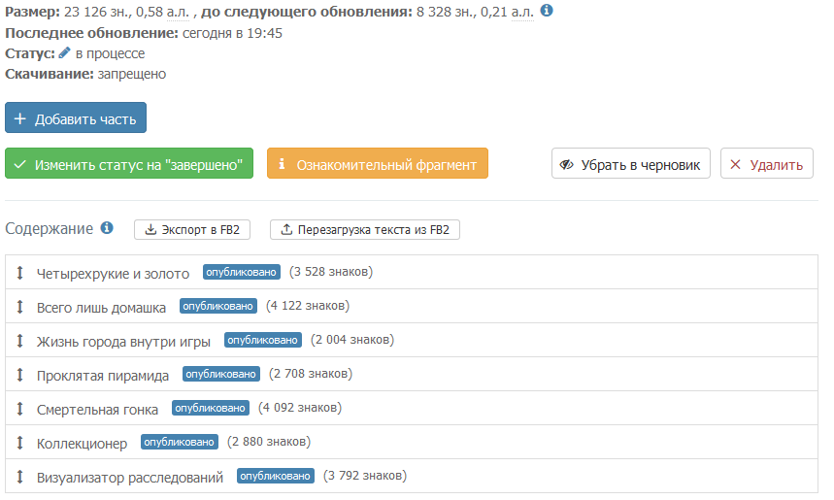Image resolution: width=834 pixels, height=500 pixels.
Task: Click drag handle for Четырехрукие и золото
Action: click(x=19, y=272)
